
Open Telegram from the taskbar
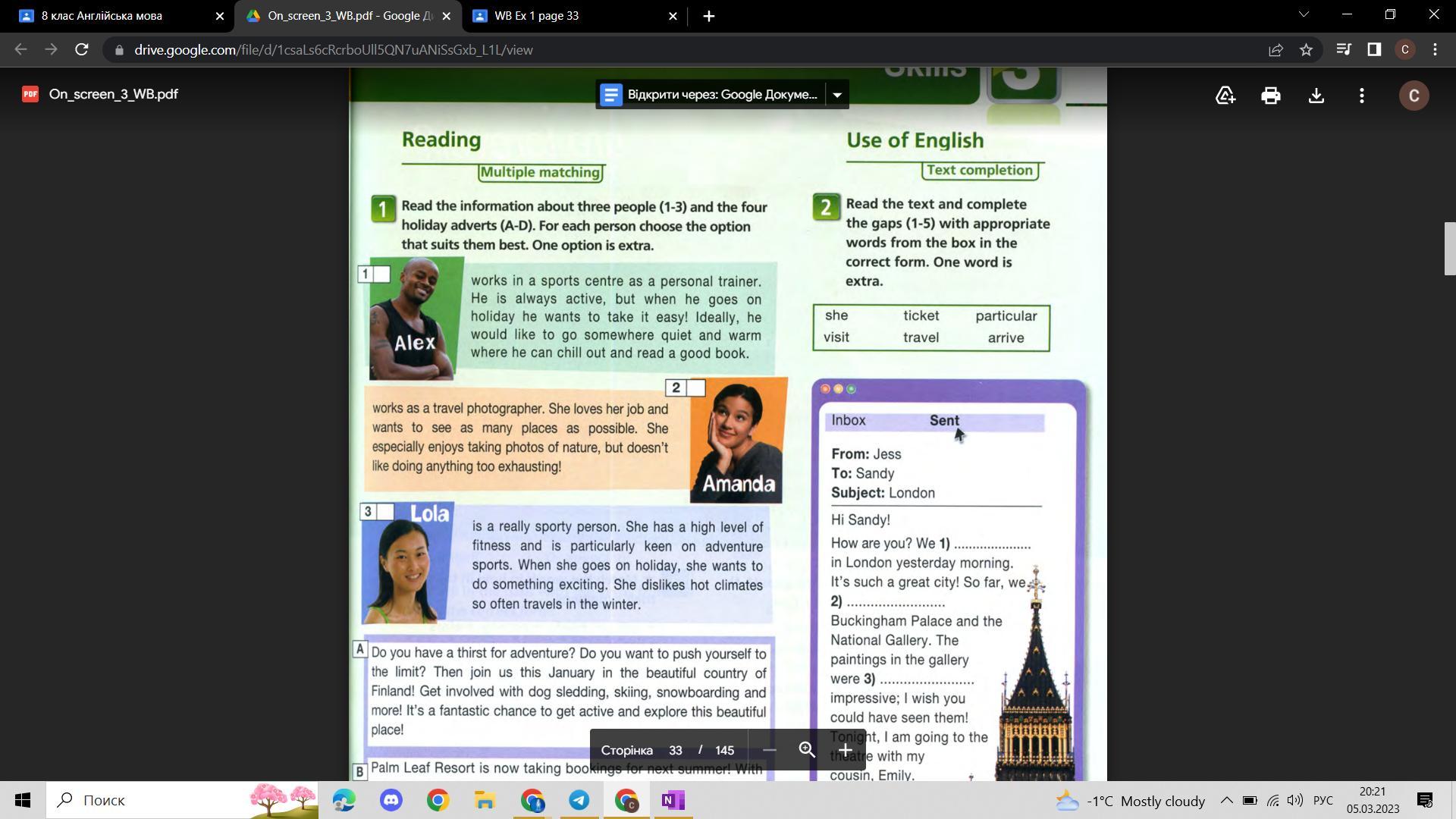click(579, 800)
